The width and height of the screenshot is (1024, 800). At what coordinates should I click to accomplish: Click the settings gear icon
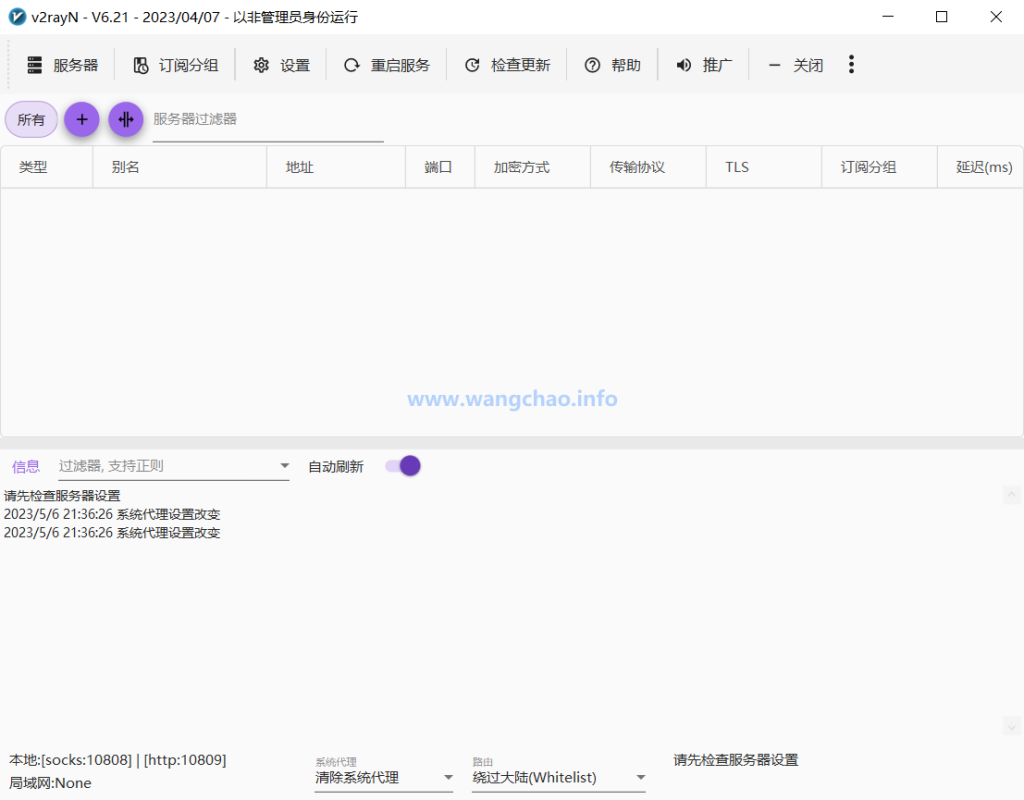click(261, 65)
